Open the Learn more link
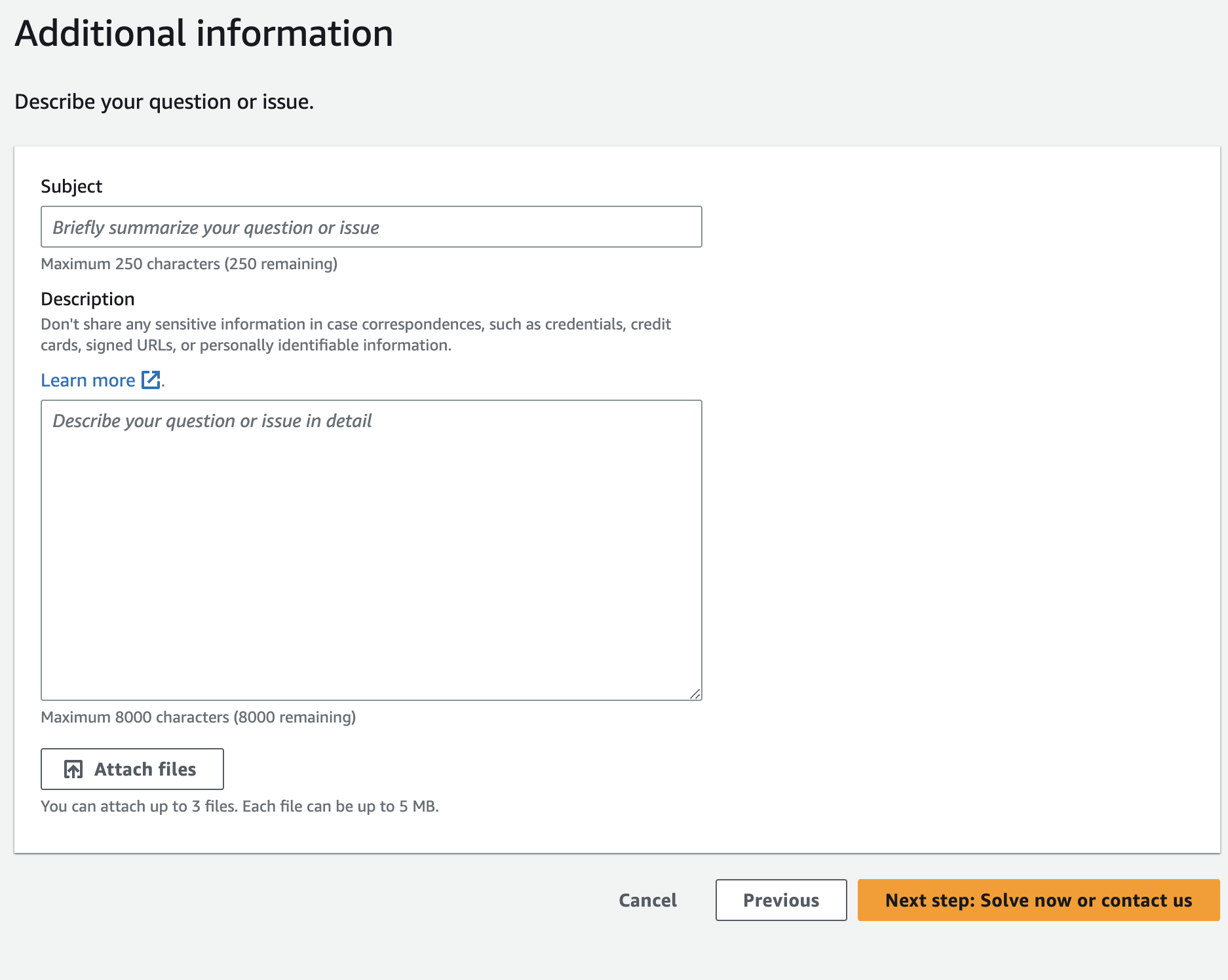1228x980 pixels. (88, 380)
